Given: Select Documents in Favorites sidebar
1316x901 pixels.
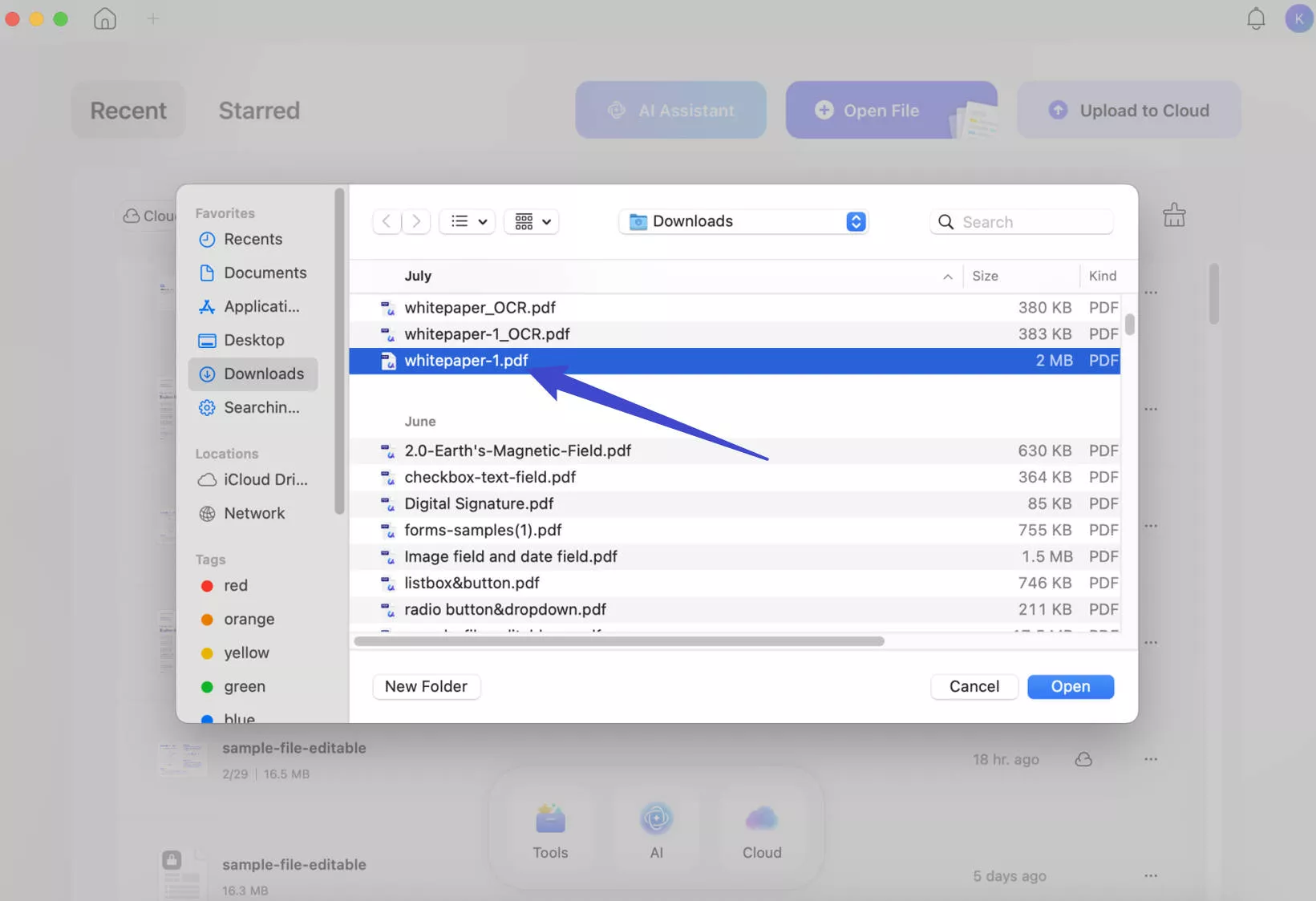Looking at the screenshot, I should (265, 273).
